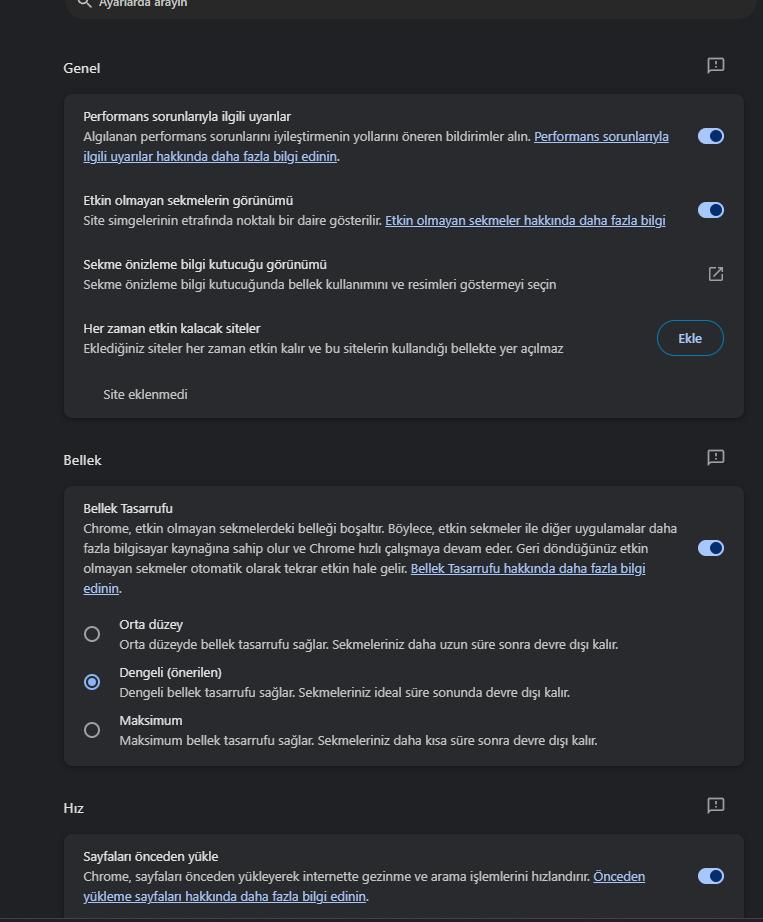This screenshot has height=922, width=763.
Task: Open Bellek Tasarrufu hakkında daha fazla bilgi link
Action: tap(528, 568)
